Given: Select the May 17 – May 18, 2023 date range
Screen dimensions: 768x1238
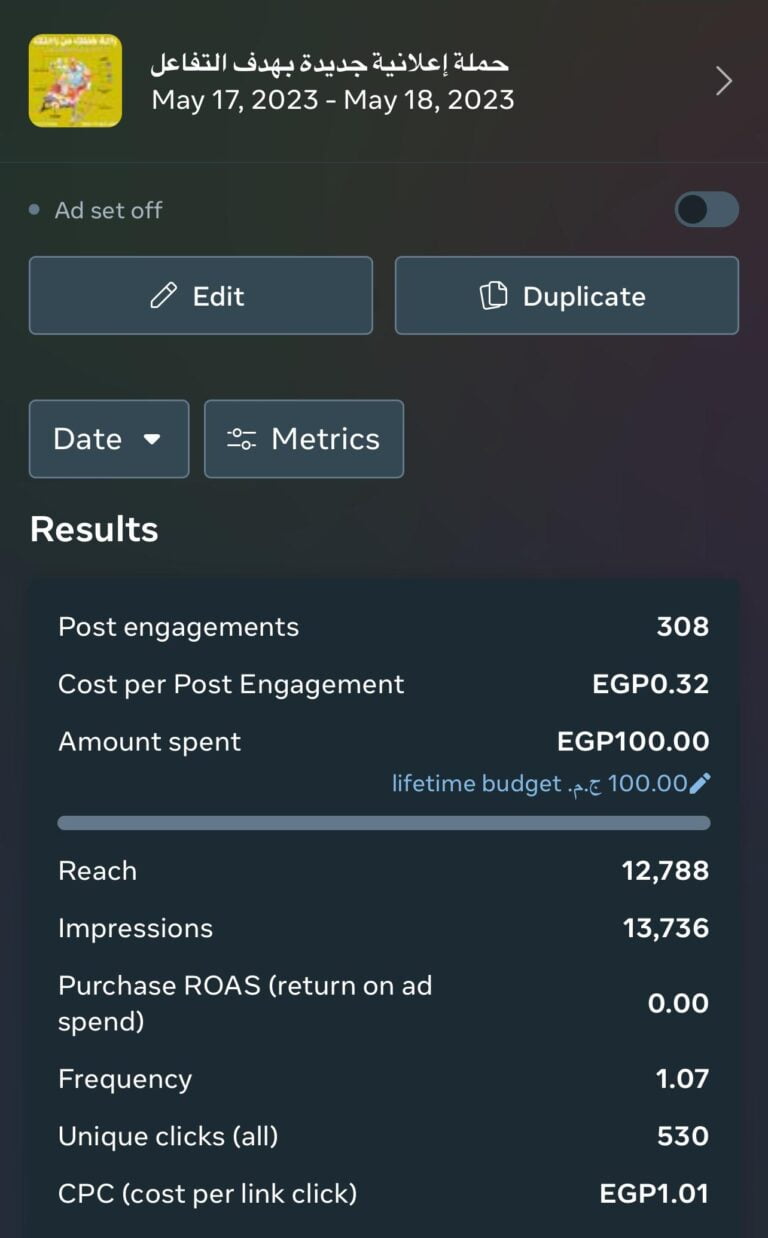Looking at the screenshot, I should pos(332,100).
